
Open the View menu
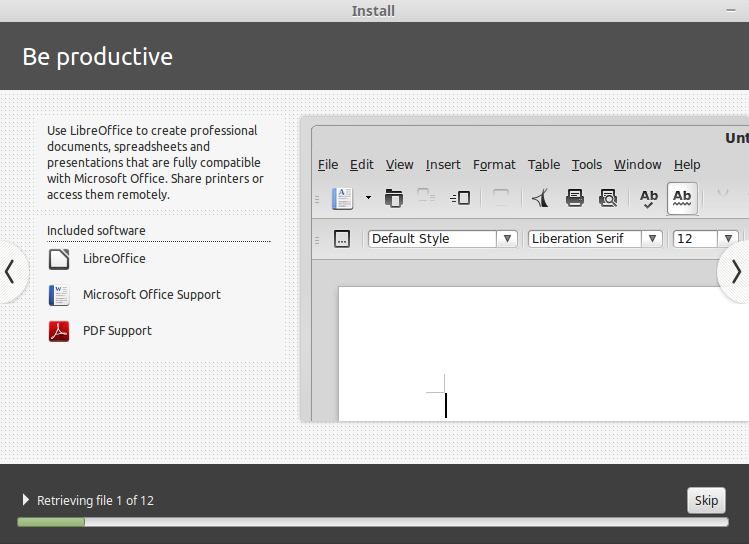tap(399, 165)
